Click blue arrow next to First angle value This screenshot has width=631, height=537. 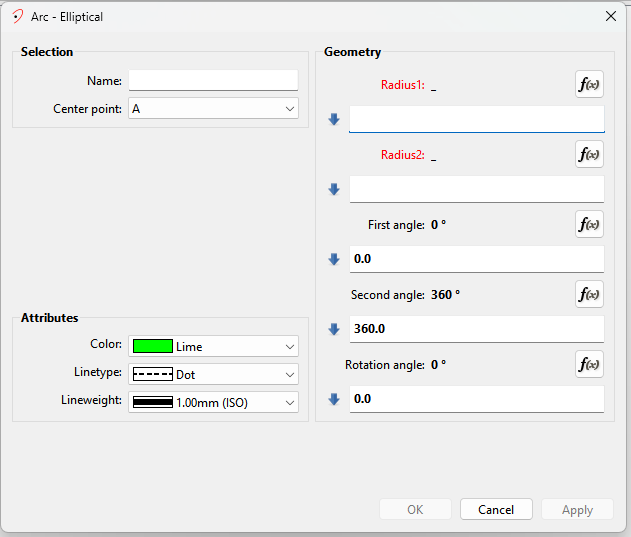[335, 259]
